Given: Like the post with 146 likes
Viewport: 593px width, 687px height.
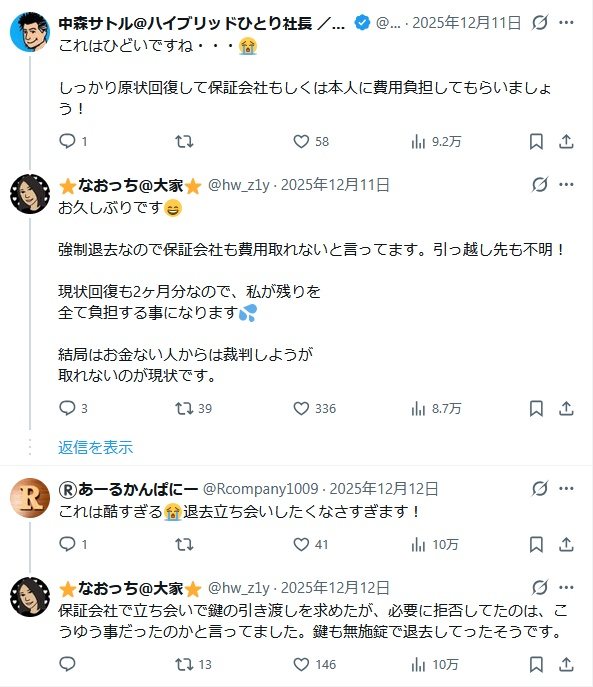Looking at the screenshot, I should [x=314, y=664].
